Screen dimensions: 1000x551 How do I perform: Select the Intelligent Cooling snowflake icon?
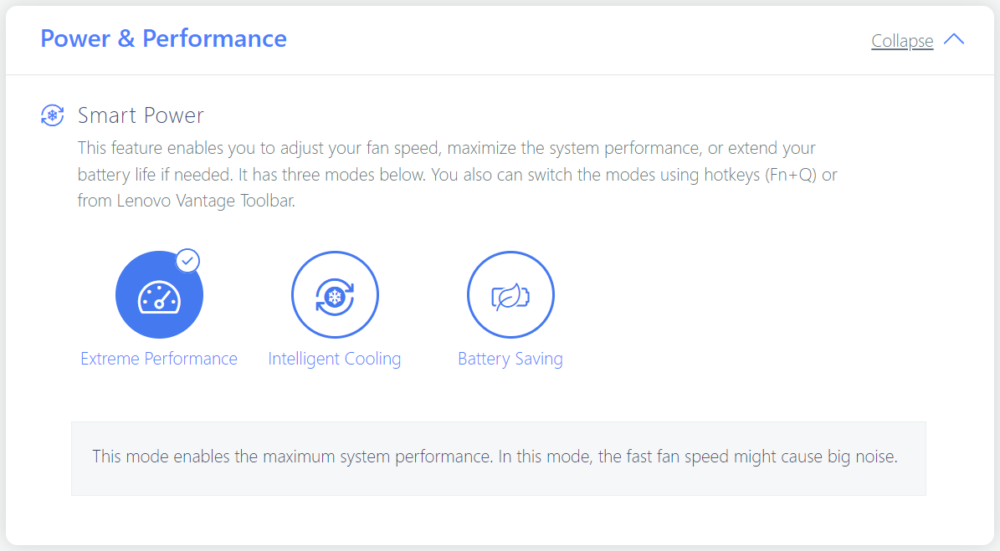click(x=335, y=295)
